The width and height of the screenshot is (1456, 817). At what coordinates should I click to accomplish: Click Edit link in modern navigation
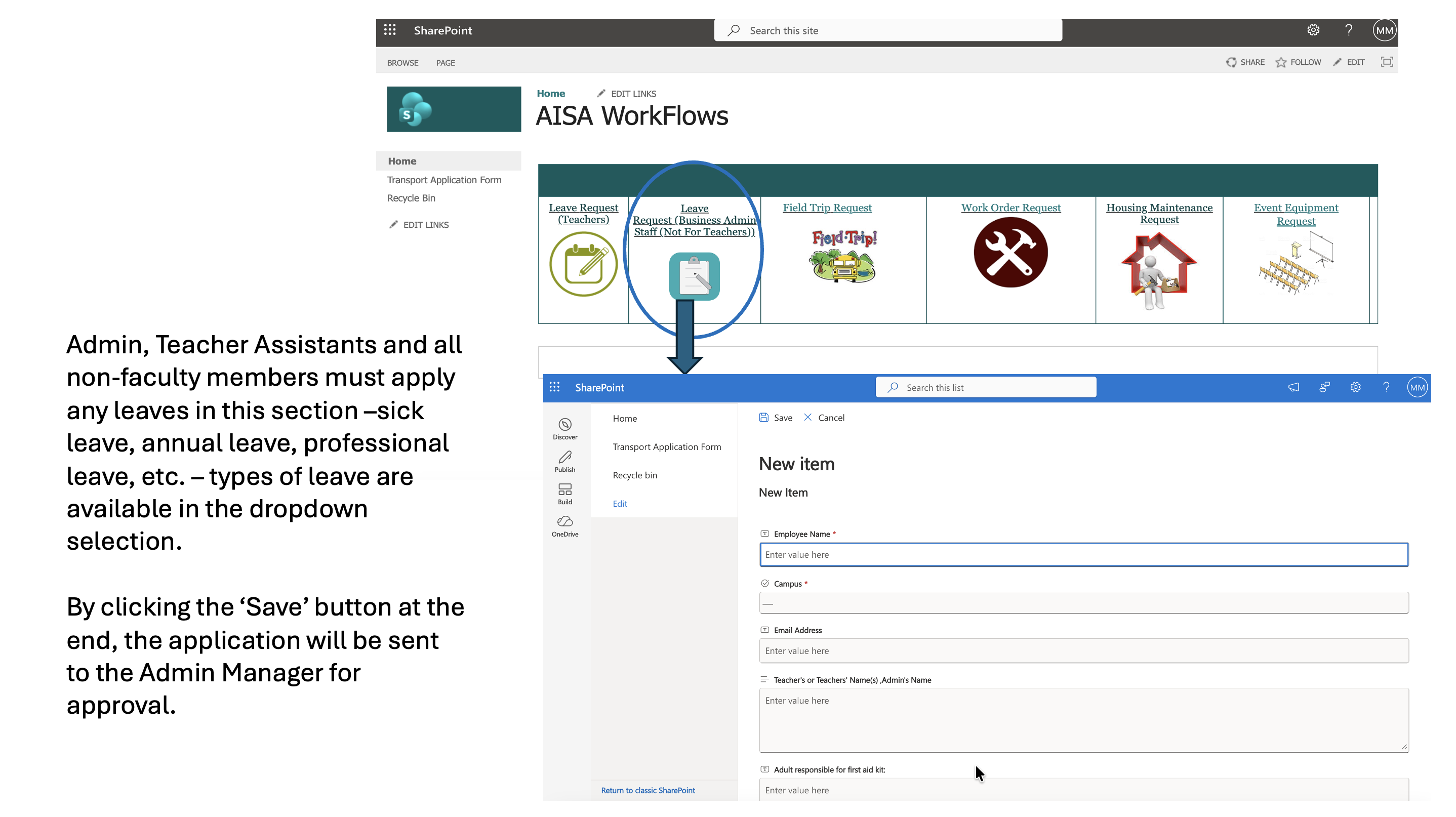point(620,504)
